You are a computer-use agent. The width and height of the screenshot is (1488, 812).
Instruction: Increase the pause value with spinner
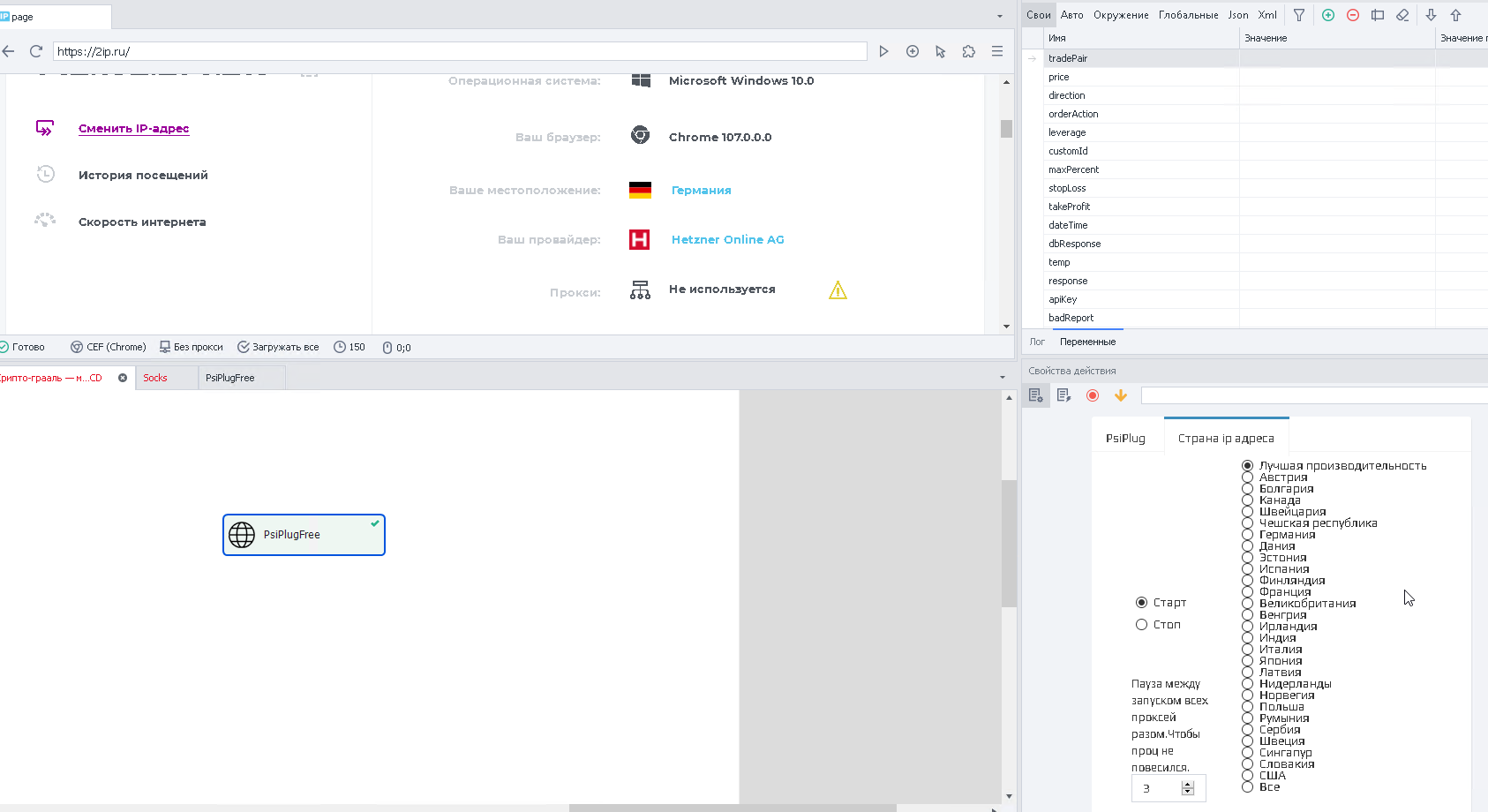[1188, 784]
